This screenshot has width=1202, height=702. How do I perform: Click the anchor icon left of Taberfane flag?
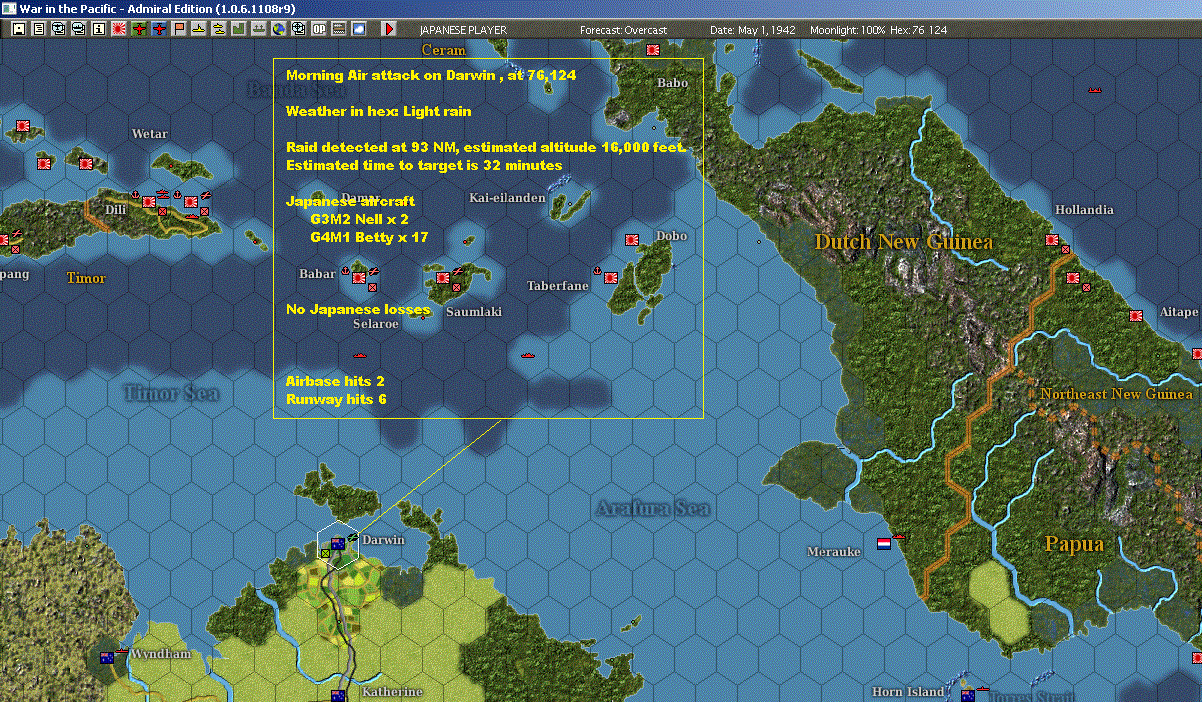[597, 270]
